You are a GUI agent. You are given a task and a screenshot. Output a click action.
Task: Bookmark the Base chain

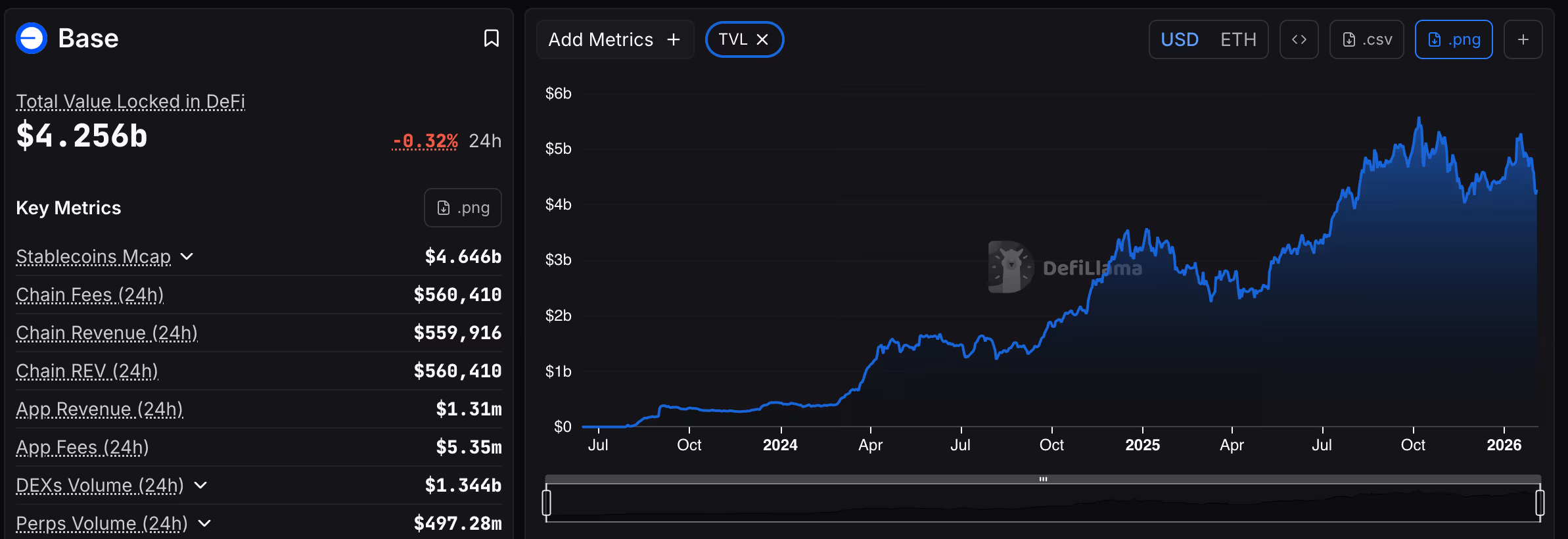491,39
